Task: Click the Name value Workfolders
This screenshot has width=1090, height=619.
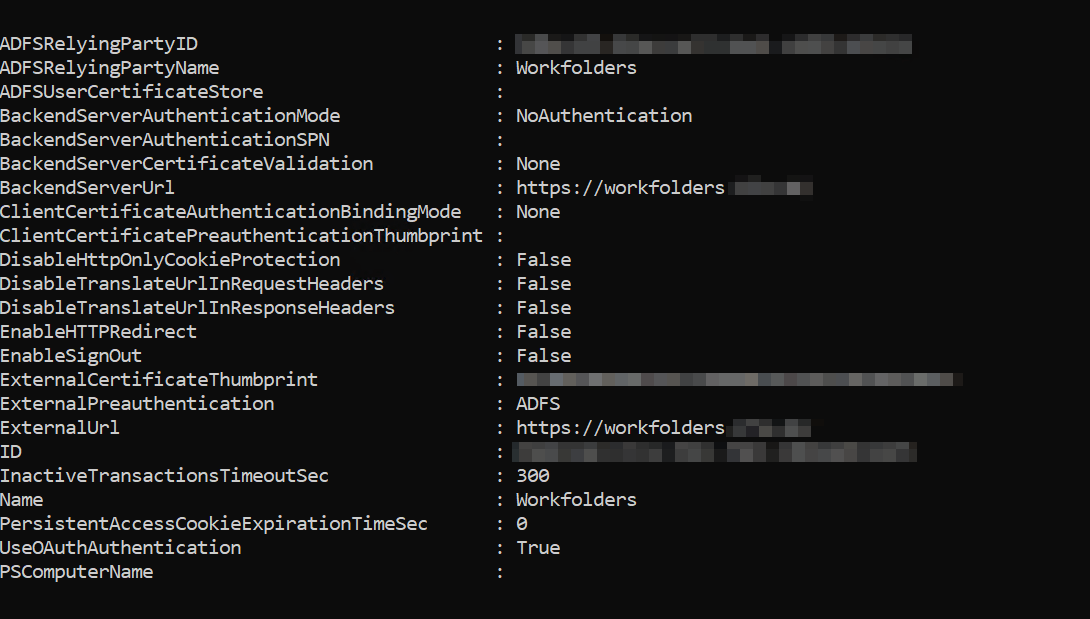Action: point(576,500)
